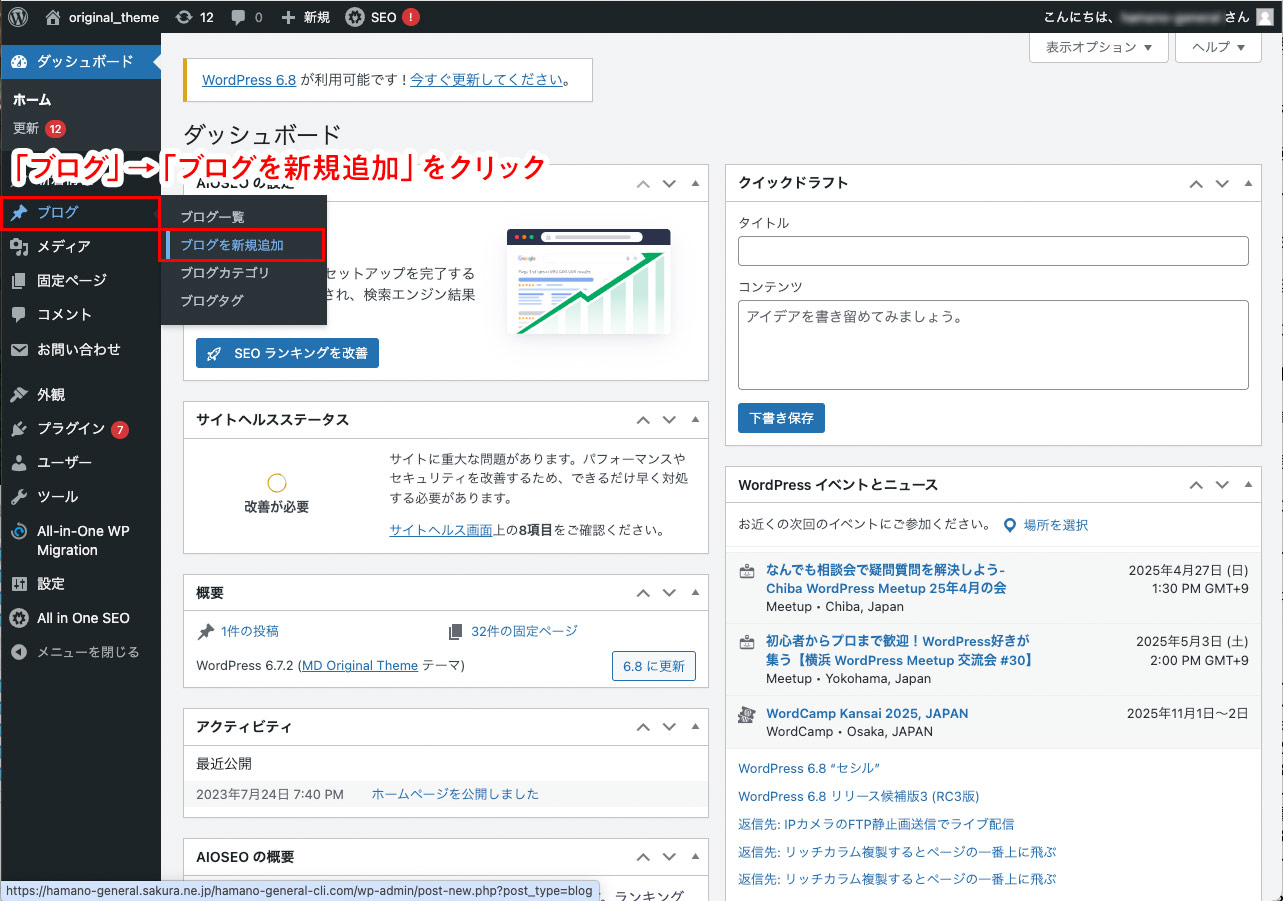Choose ブログ一覧 from flyout submenu
The image size is (1283, 901).
pos(212,217)
